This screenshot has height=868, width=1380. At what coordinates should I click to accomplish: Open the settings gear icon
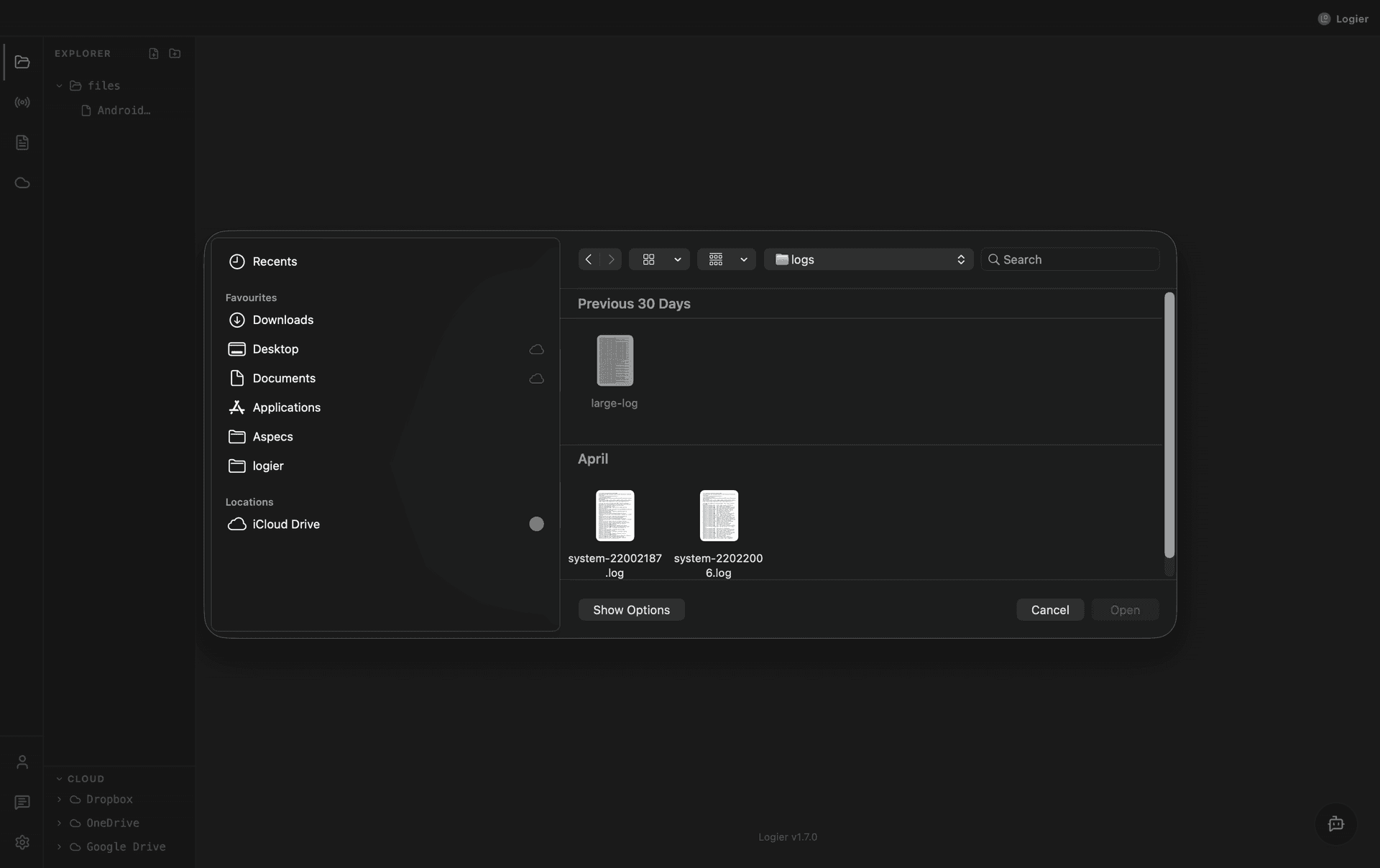tap(22, 842)
